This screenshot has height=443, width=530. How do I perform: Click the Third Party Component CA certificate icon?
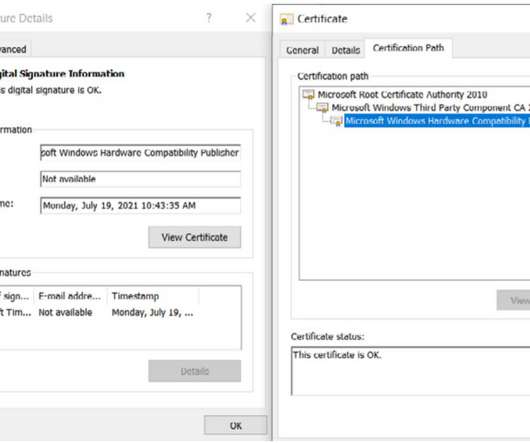coord(322,108)
